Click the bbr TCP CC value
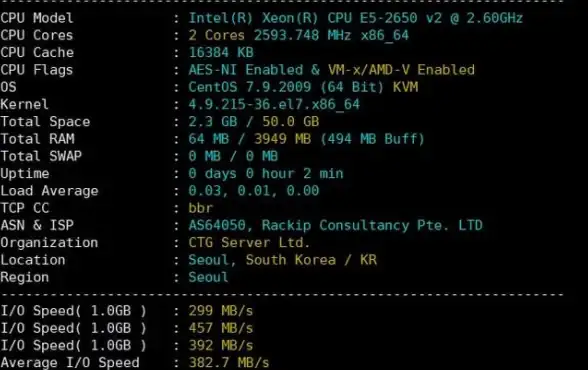The height and width of the screenshot is (370, 588). pyautogui.click(x=201, y=208)
